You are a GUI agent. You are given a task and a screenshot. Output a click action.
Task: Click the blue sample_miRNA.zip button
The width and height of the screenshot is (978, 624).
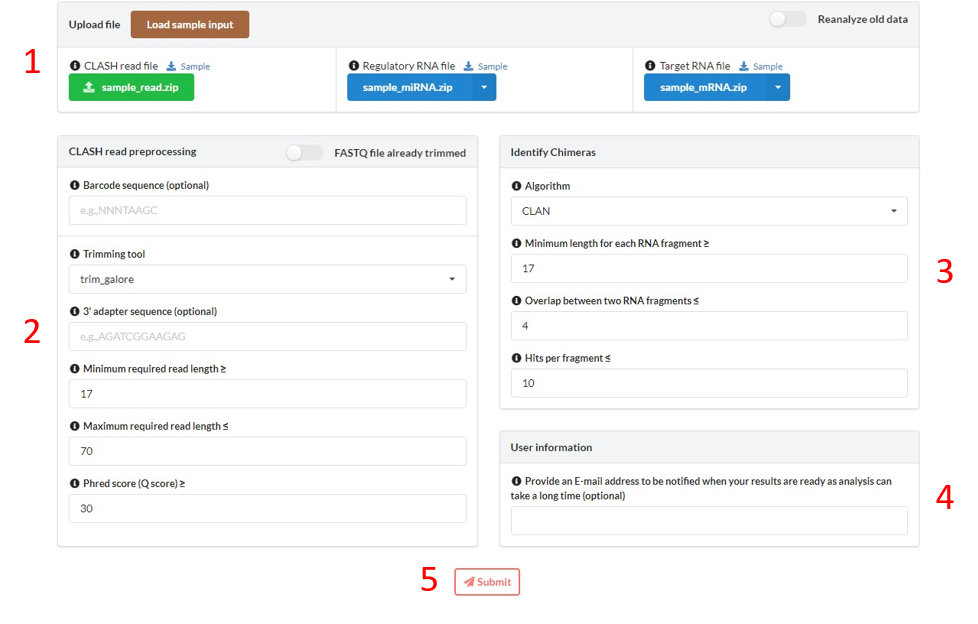coord(410,87)
